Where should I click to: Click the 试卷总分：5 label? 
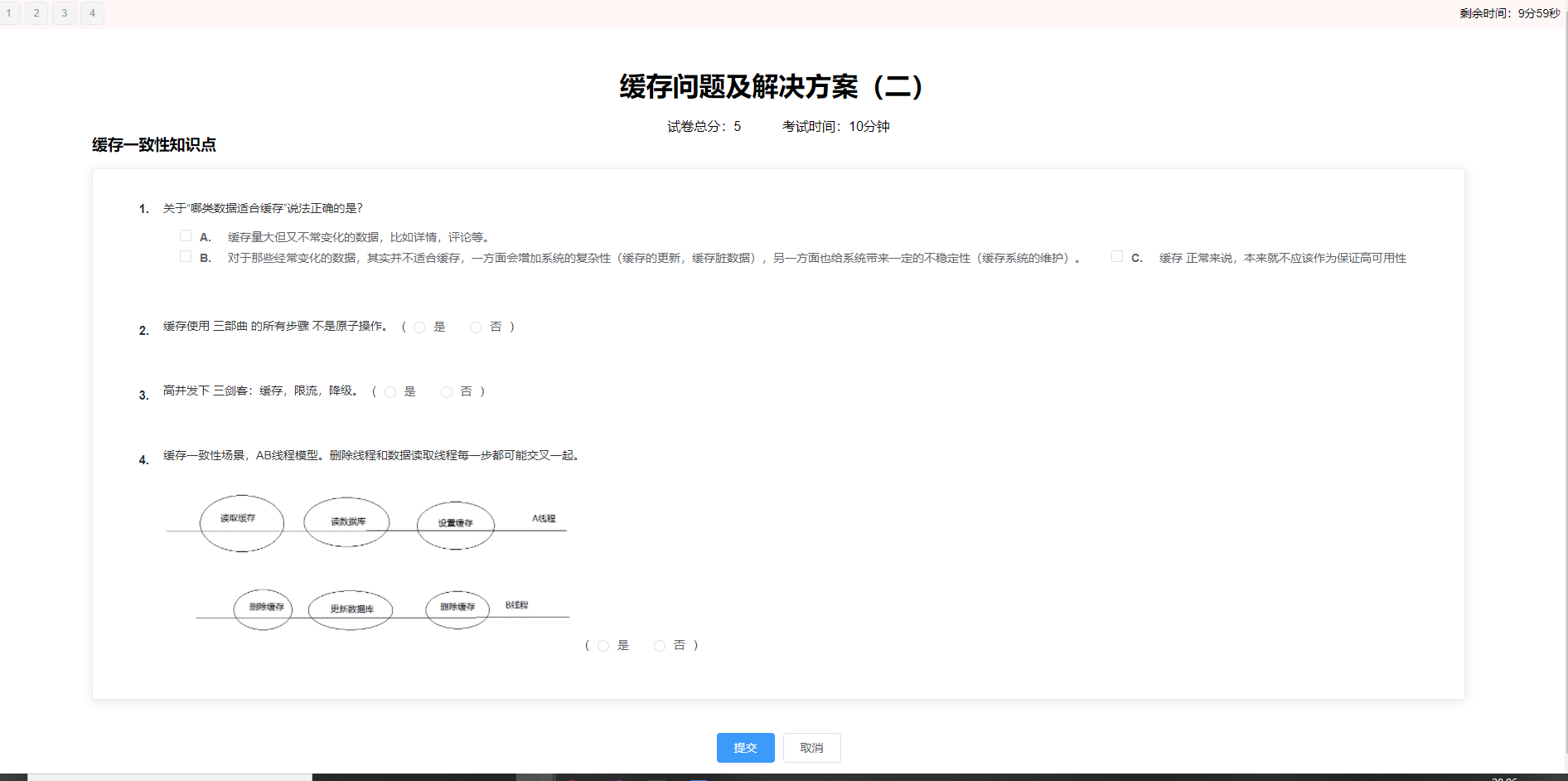coord(704,127)
